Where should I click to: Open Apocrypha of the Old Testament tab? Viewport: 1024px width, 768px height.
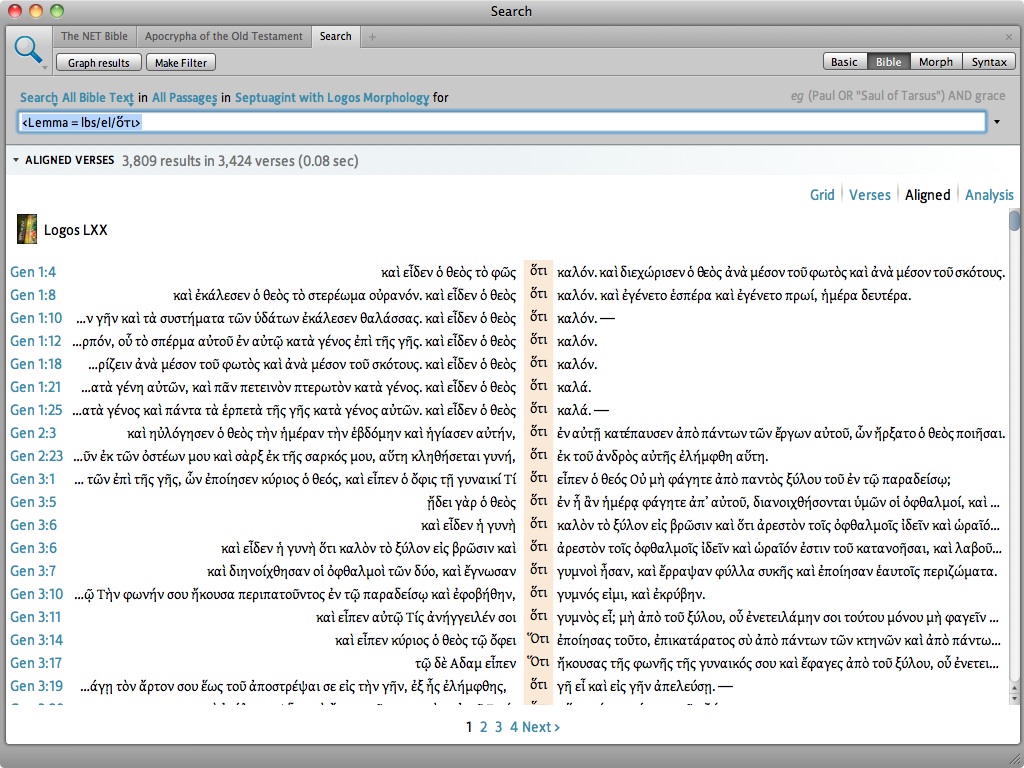click(223, 36)
